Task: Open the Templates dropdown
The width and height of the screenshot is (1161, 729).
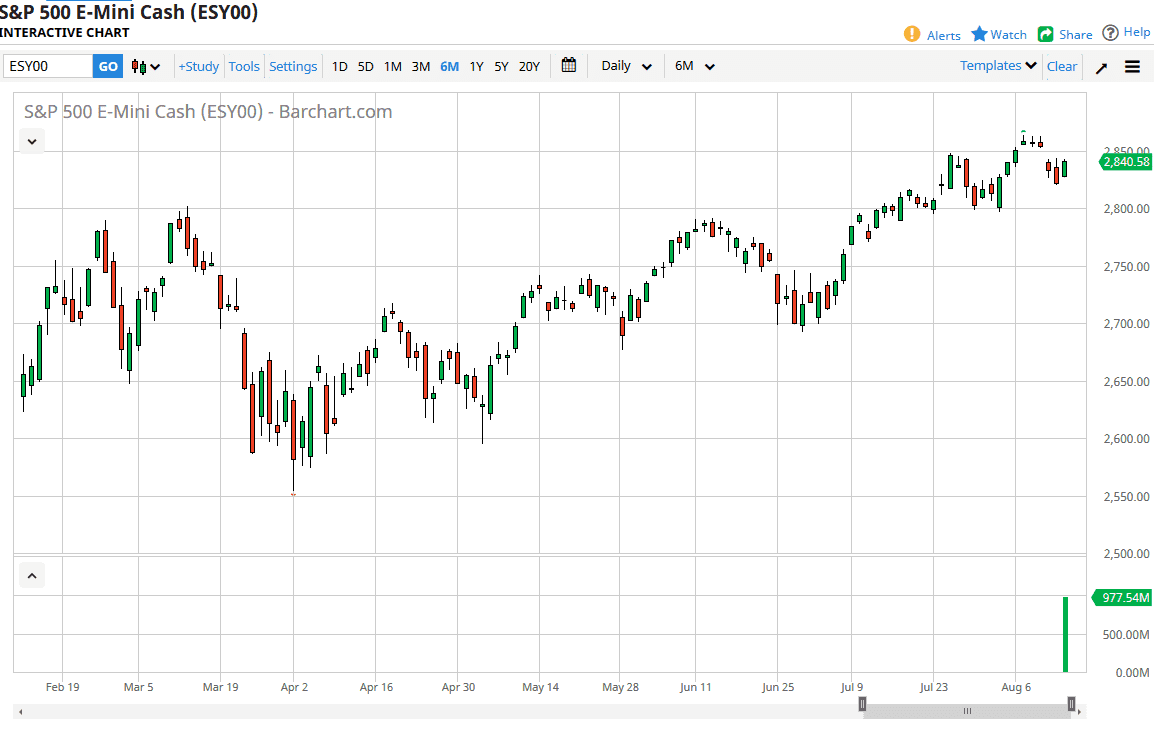Action: [x=998, y=66]
